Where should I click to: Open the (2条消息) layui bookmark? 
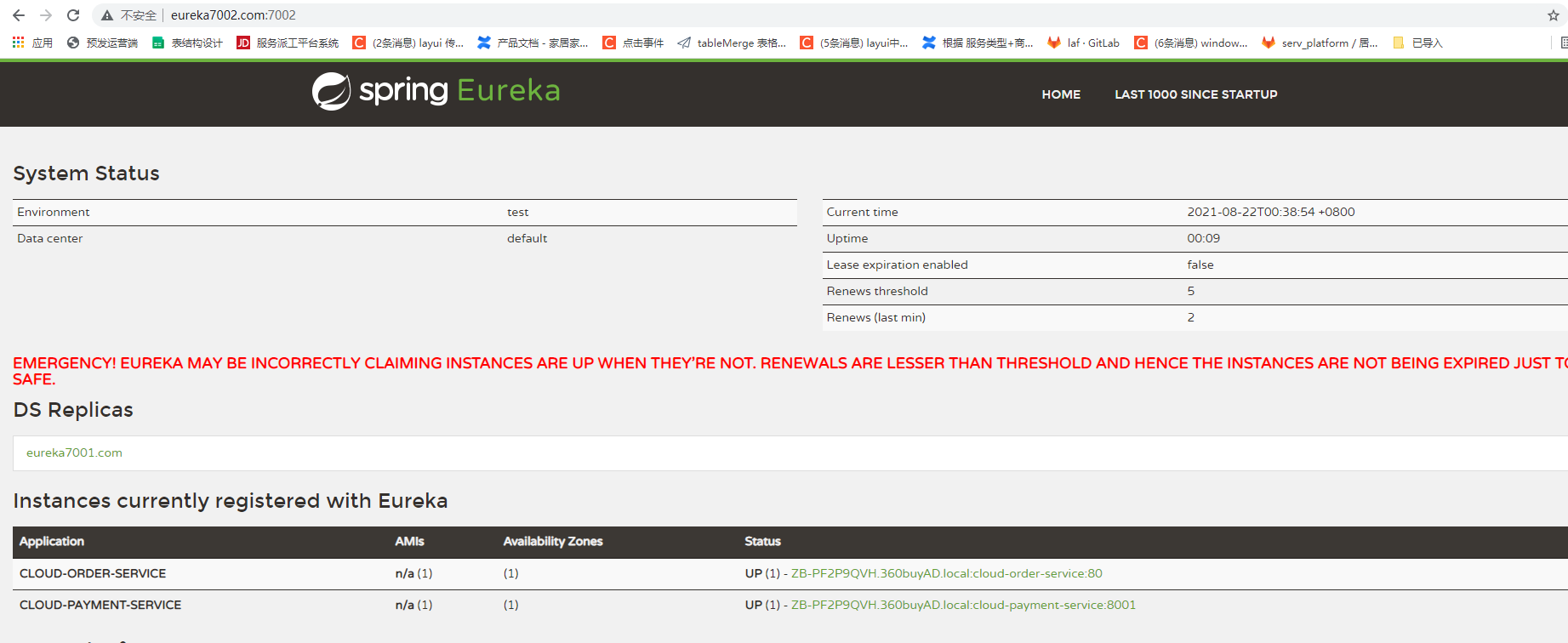coord(408,43)
